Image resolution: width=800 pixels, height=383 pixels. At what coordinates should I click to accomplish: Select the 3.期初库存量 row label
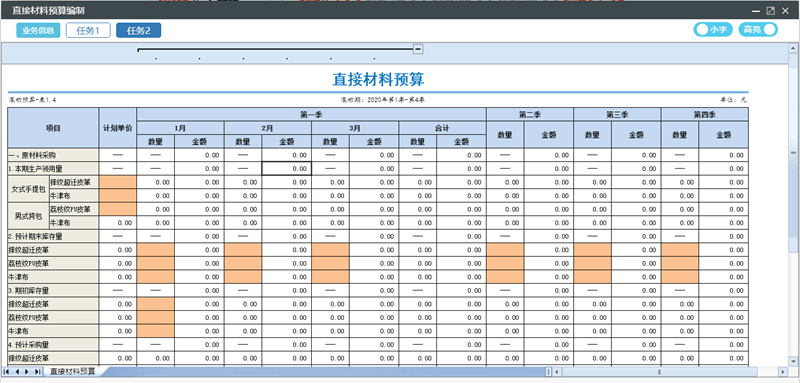(x=53, y=291)
